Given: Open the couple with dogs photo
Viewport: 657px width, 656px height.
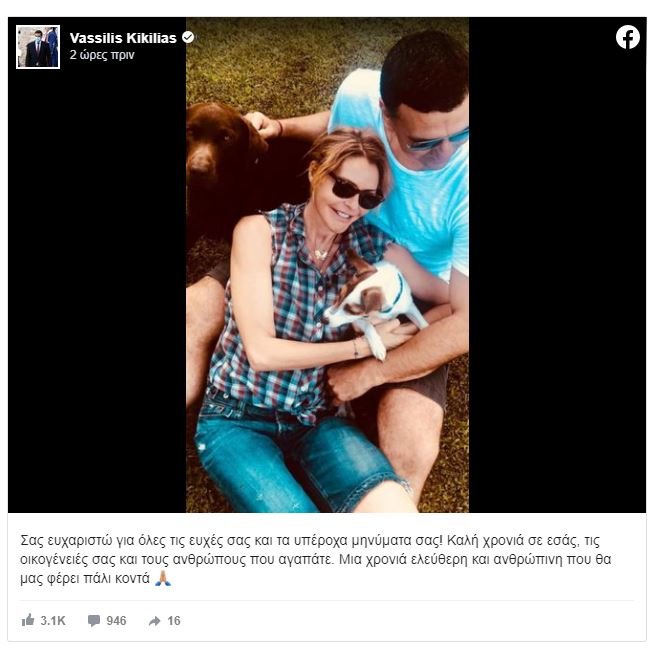Looking at the screenshot, I should (327, 265).
